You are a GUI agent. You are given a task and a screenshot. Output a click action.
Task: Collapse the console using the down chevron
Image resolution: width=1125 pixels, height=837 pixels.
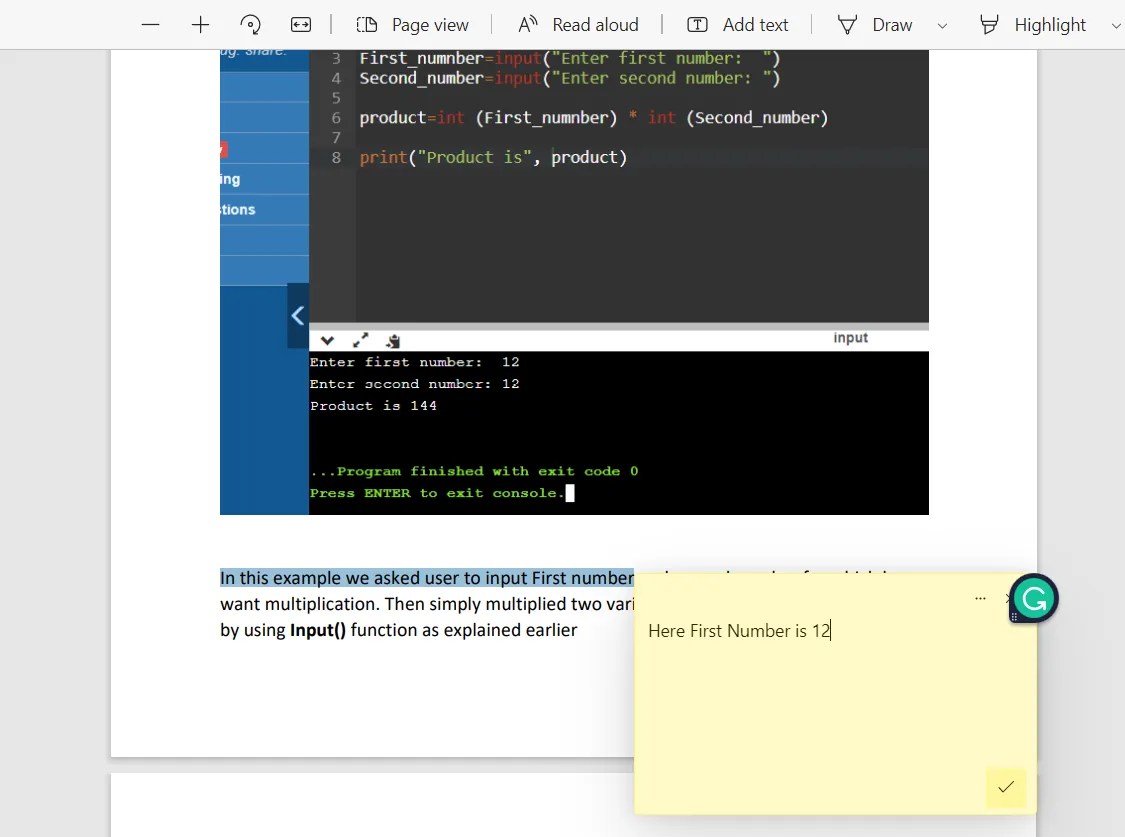pos(327,340)
